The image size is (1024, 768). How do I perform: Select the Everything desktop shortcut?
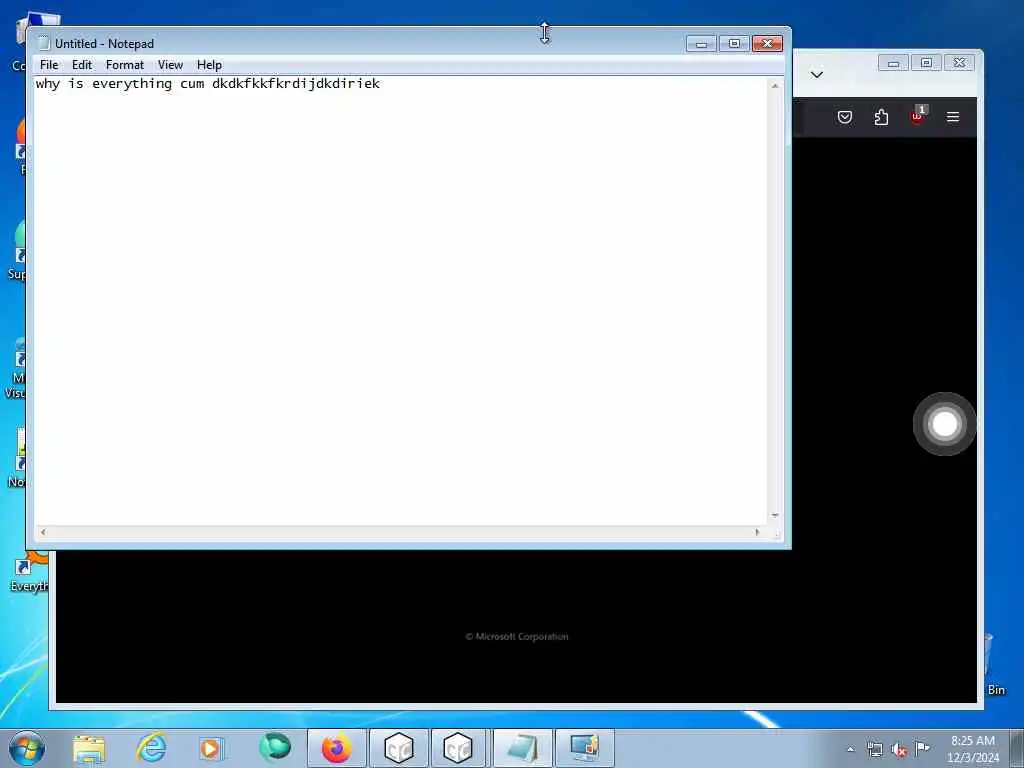[29, 573]
